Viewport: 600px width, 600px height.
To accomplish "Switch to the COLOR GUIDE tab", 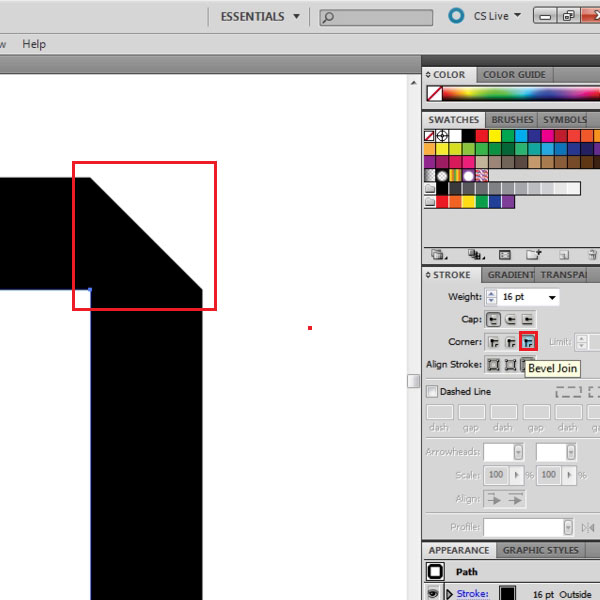I will 514,75.
